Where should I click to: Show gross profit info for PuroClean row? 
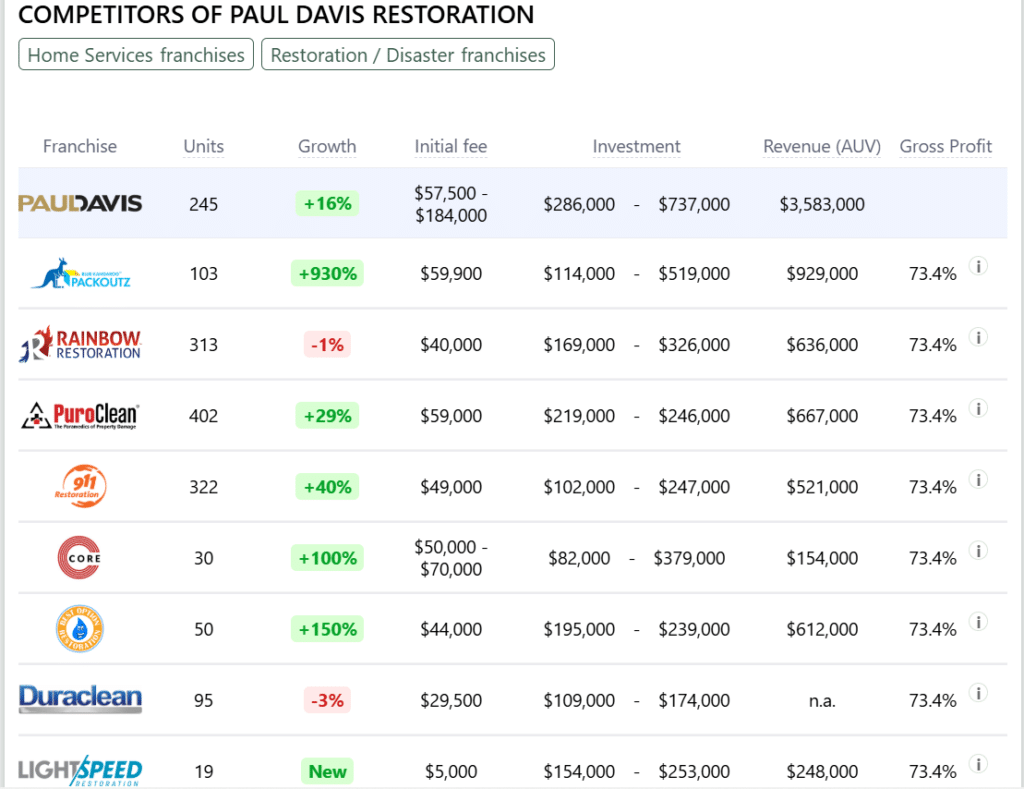[x=978, y=408]
